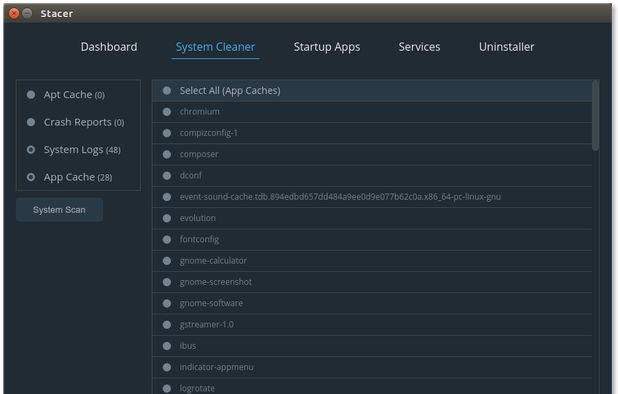Open the Uninstaller tab

(x=506, y=47)
